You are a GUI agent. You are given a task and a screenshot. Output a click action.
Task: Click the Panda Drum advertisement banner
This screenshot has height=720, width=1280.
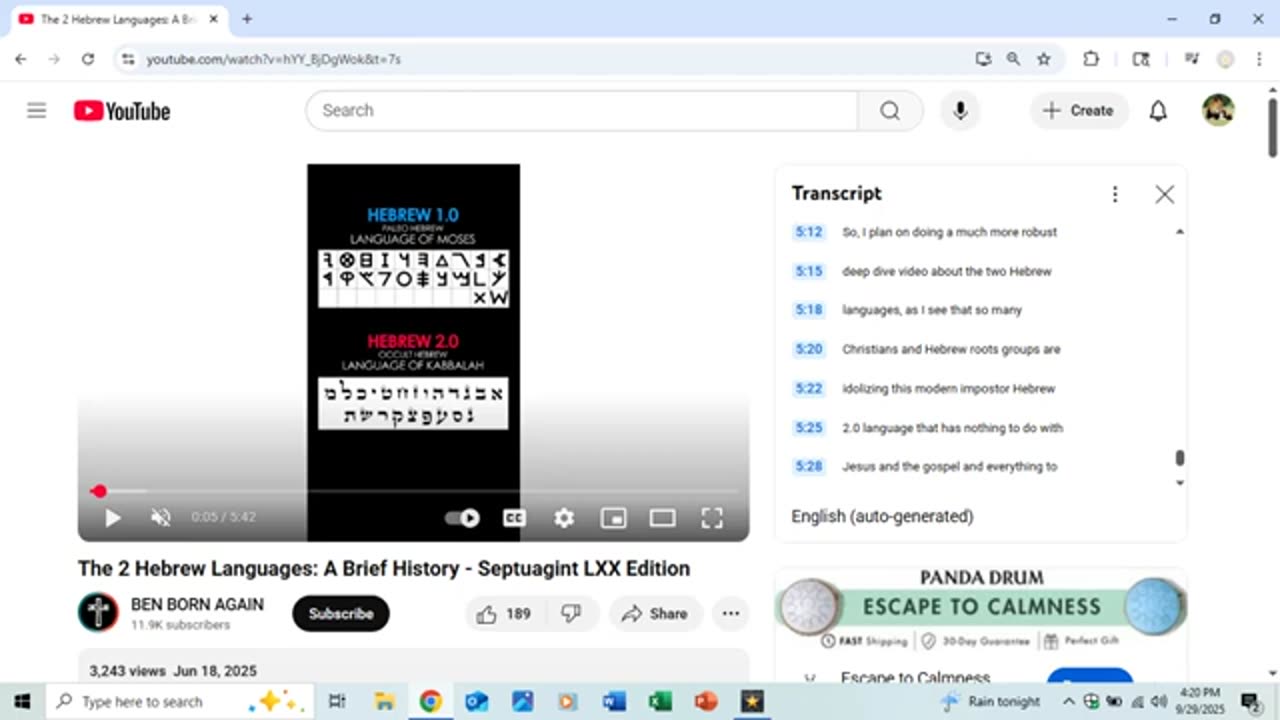(981, 610)
